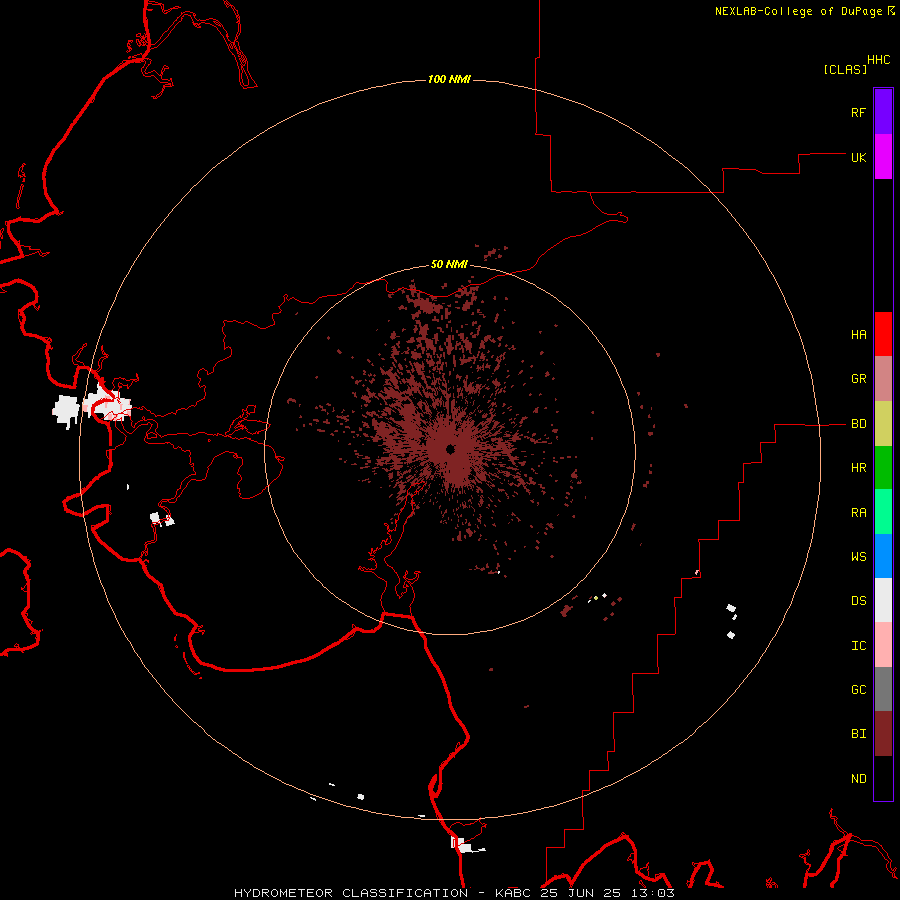Click the 50 NMI range ring label
Screen dimensions: 900x900
point(449,265)
